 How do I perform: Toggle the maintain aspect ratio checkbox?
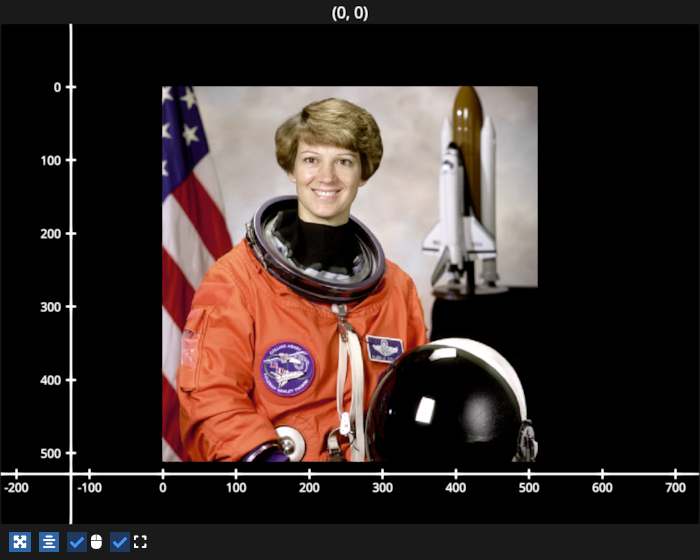tap(119, 542)
